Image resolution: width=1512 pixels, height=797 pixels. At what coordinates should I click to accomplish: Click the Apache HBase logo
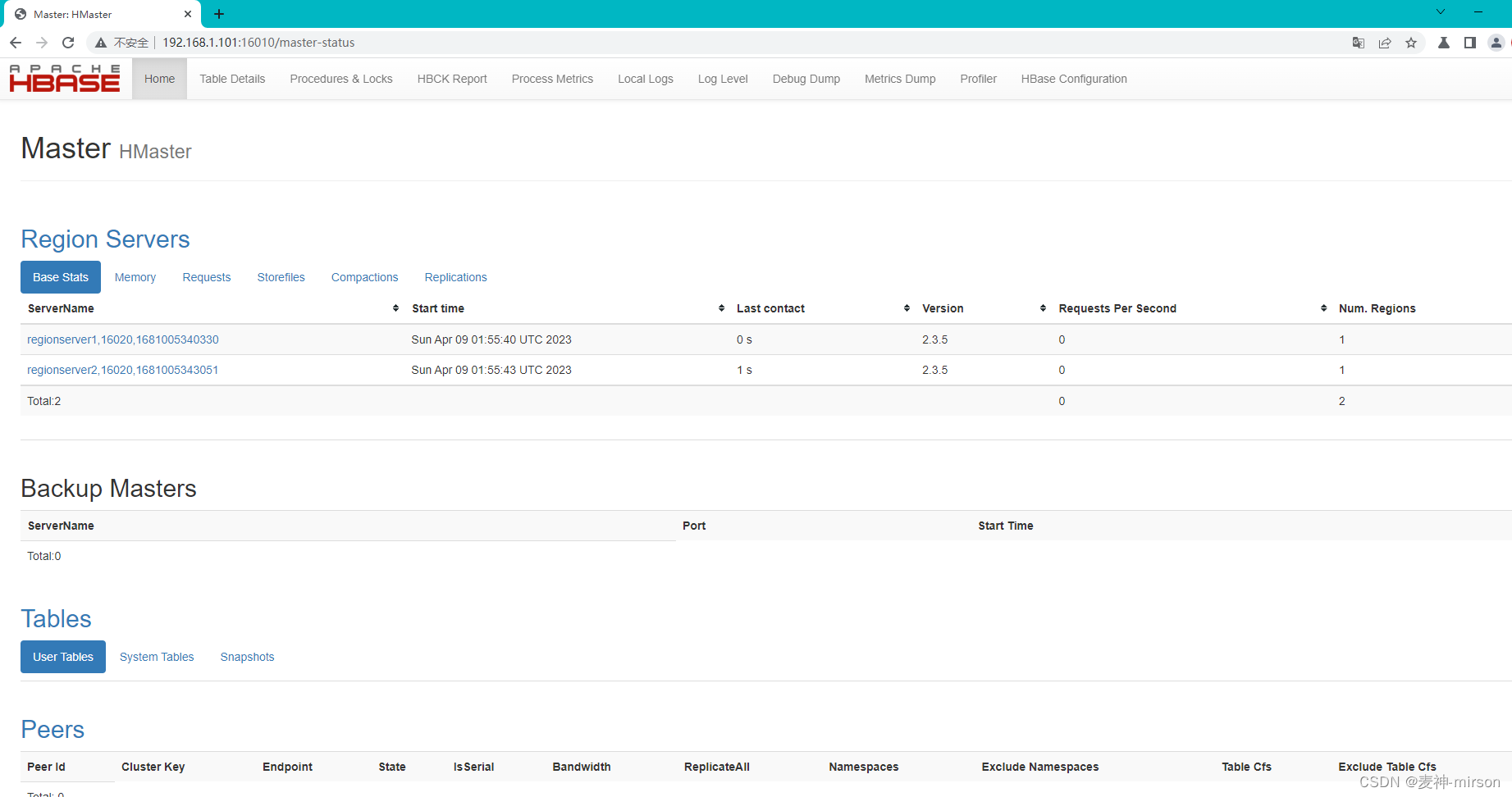65,79
